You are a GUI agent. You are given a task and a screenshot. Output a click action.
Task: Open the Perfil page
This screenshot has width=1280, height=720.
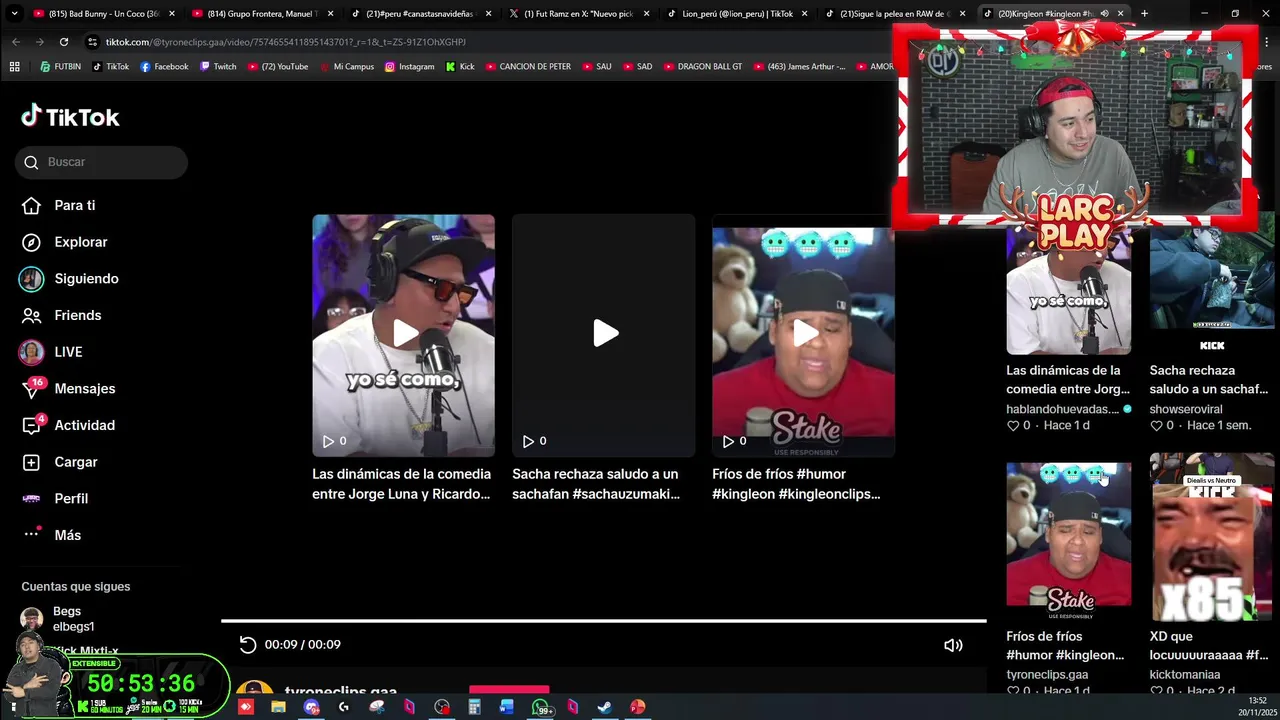[x=55, y=498]
